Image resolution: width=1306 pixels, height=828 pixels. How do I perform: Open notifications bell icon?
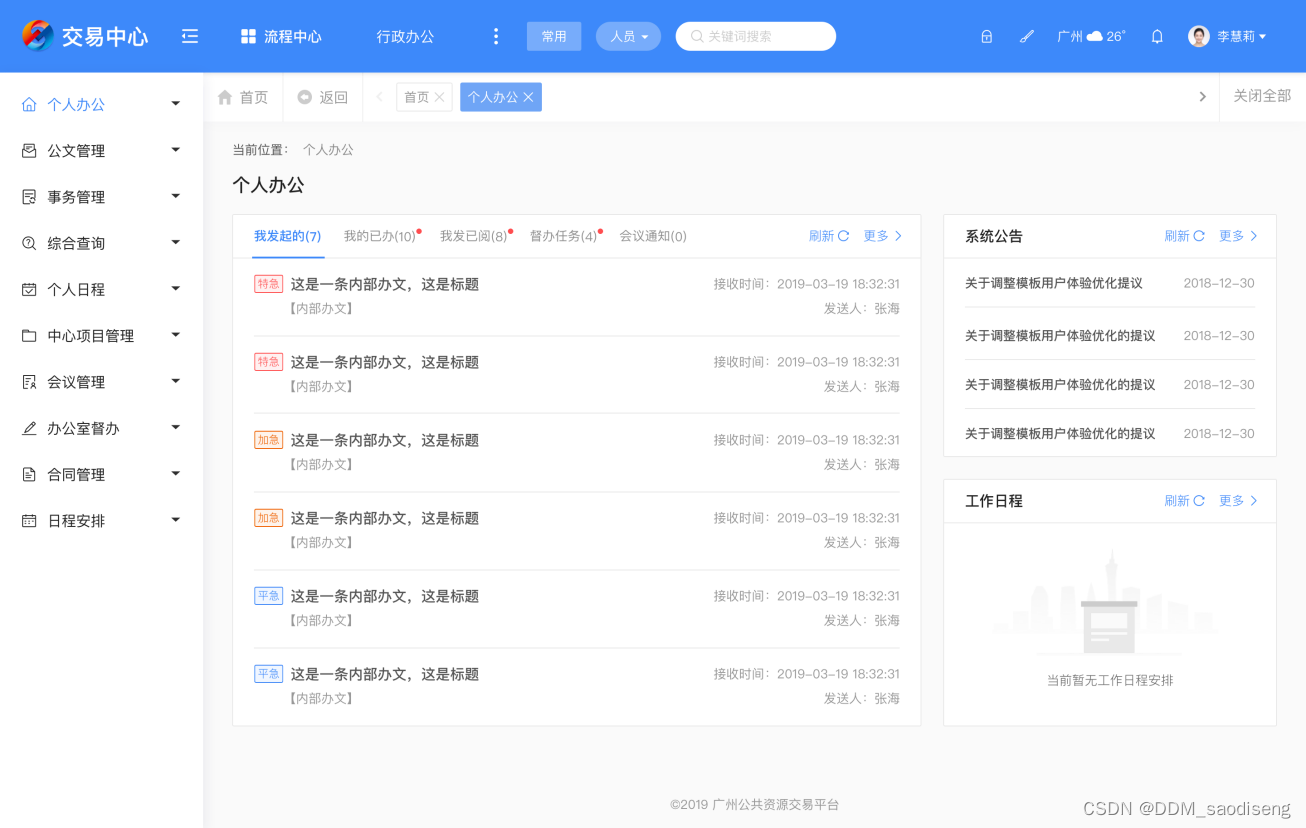(1157, 36)
